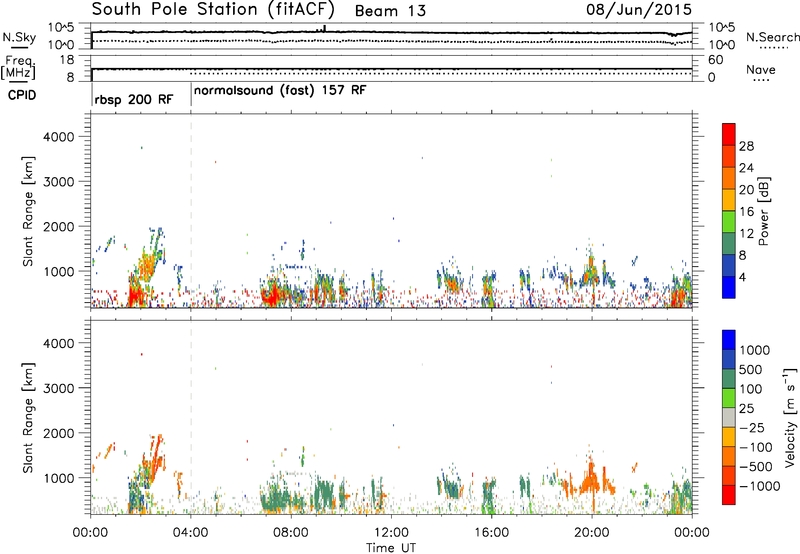Click the 'Power [dB]' colorbar title
800x554 pixels.
(763, 211)
